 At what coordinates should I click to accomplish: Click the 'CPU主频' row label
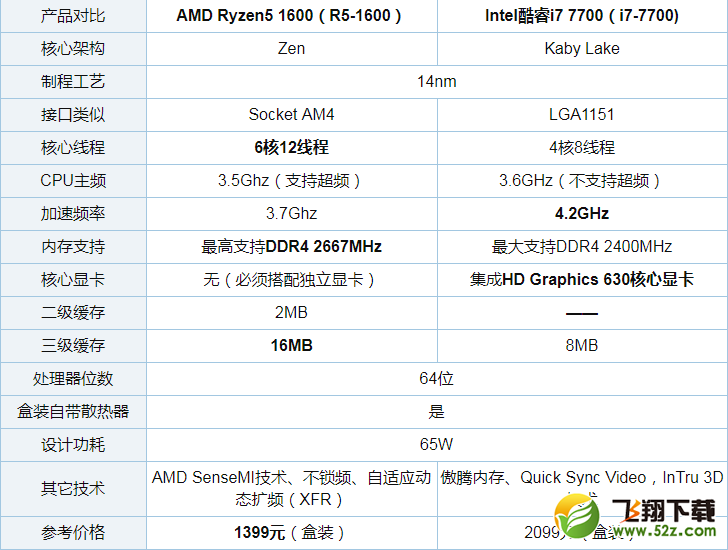(x=73, y=181)
